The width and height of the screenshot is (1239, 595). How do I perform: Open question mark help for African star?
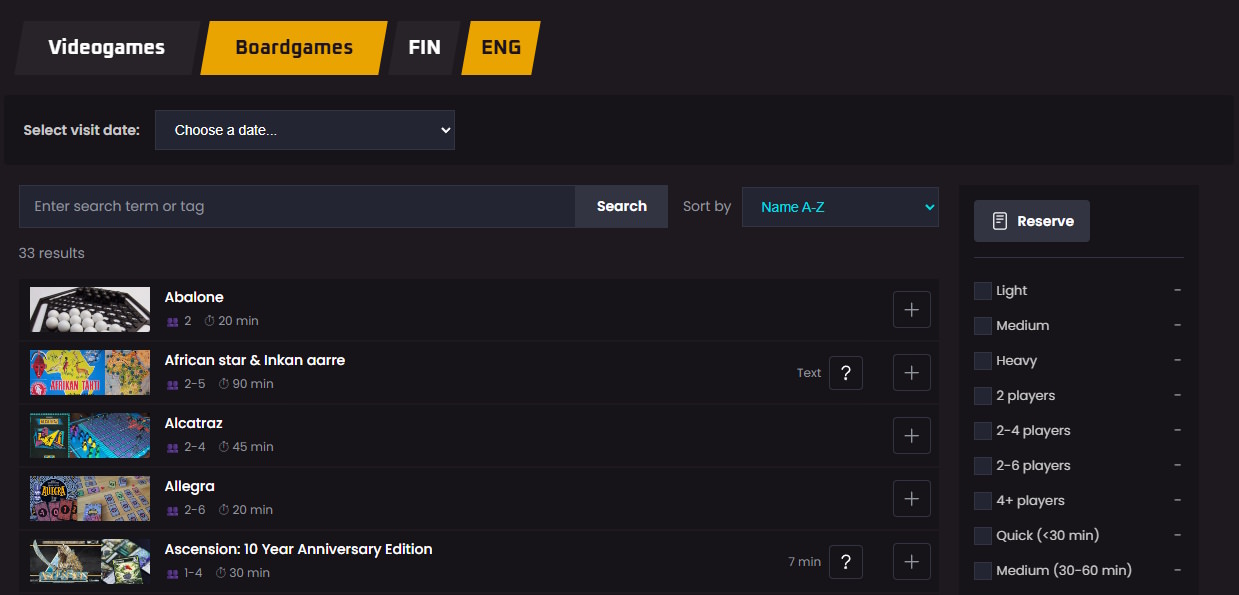click(x=845, y=373)
